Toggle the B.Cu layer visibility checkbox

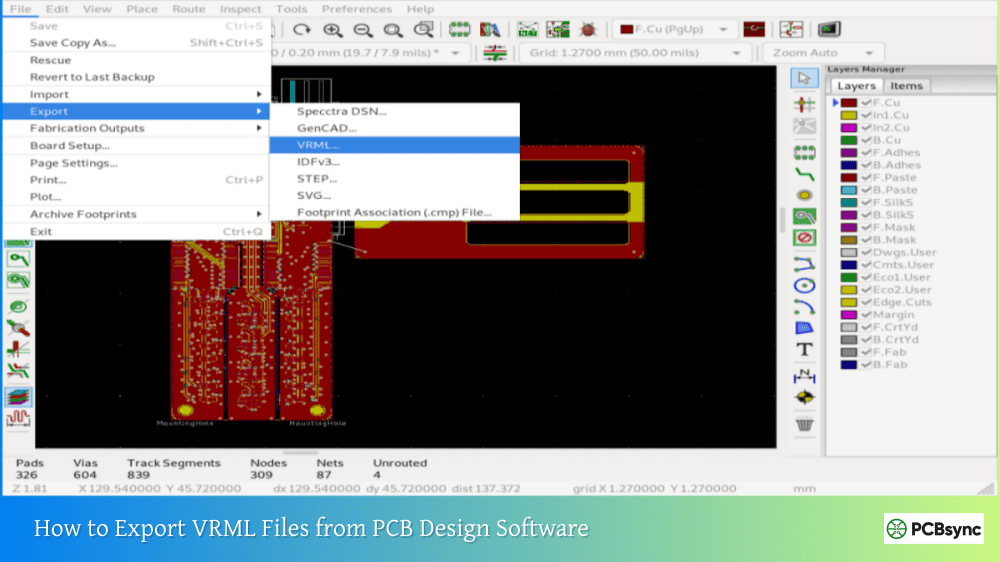click(865, 140)
